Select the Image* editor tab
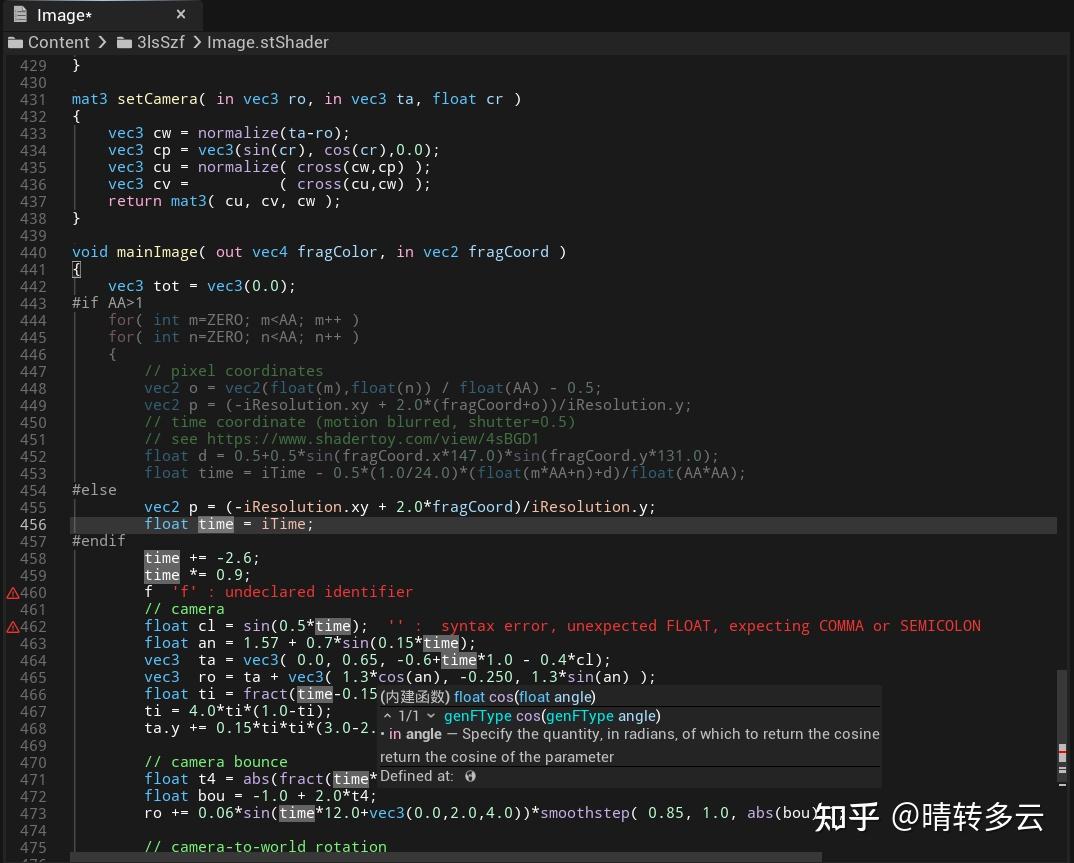The height and width of the screenshot is (863, 1074). tap(101, 15)
